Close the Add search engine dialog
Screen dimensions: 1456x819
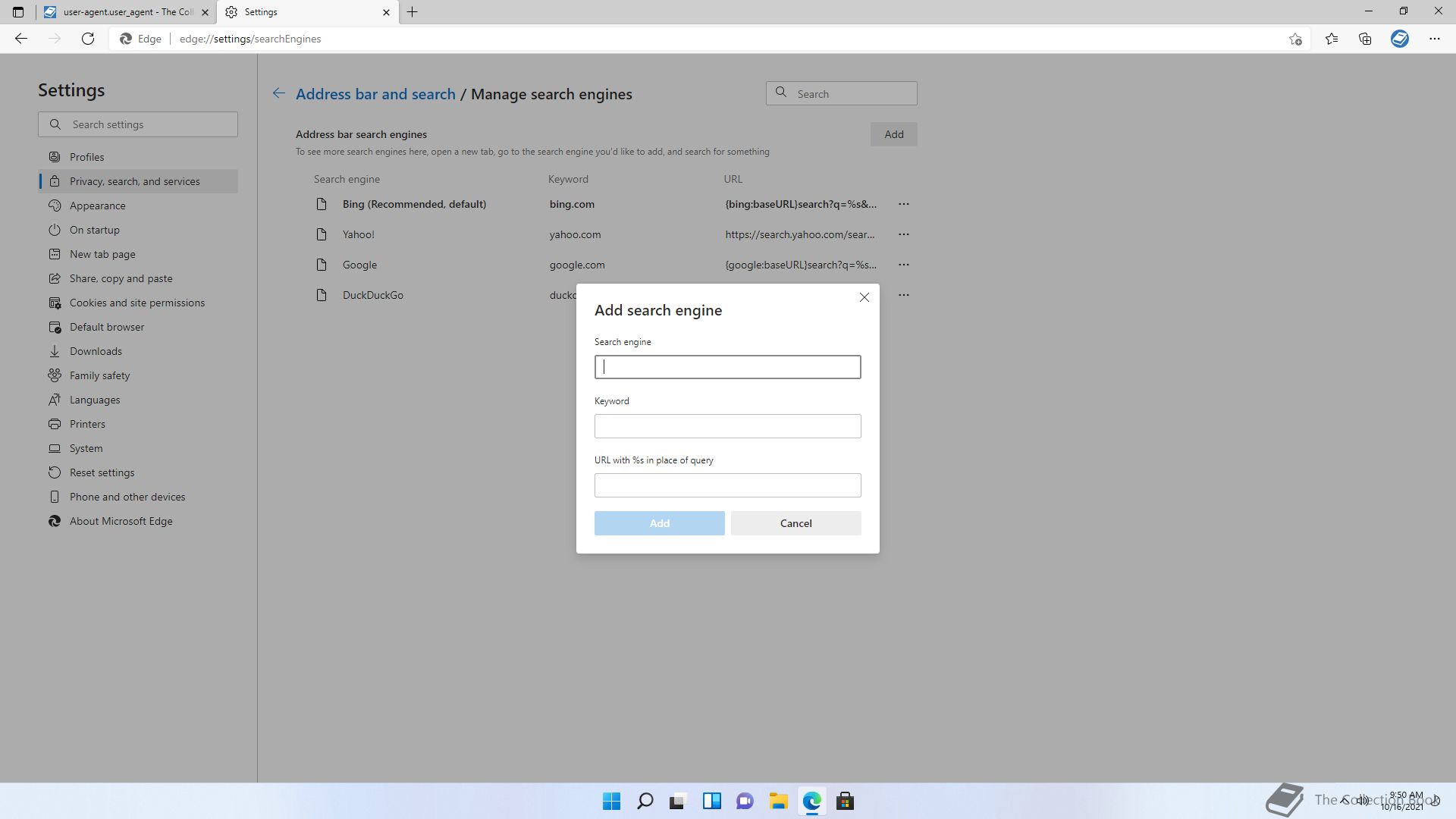(864, 297)
